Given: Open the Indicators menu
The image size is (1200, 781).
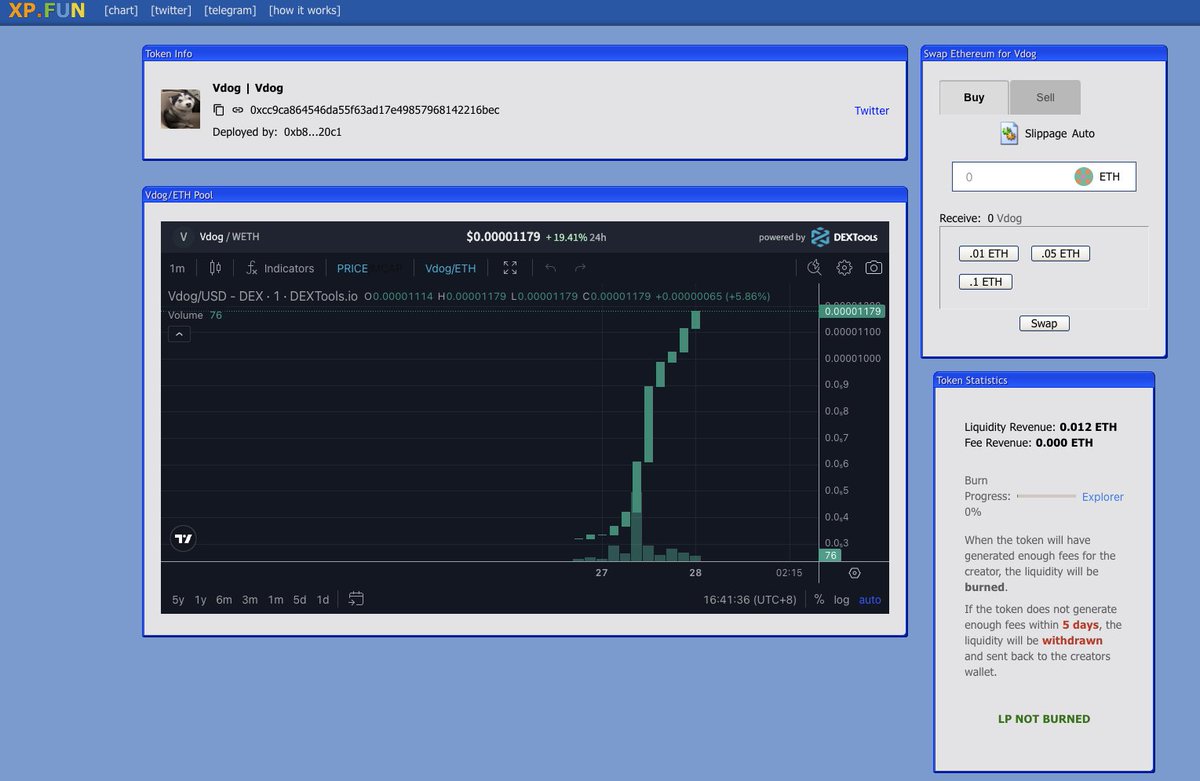Looking at the screenshot, I should point(280,268).
